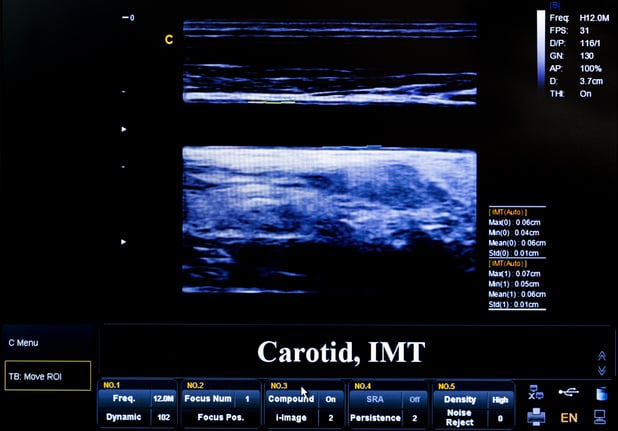618x431 pixels.
Task: Click the FPS: 31 readout
Action: (570, 30)
